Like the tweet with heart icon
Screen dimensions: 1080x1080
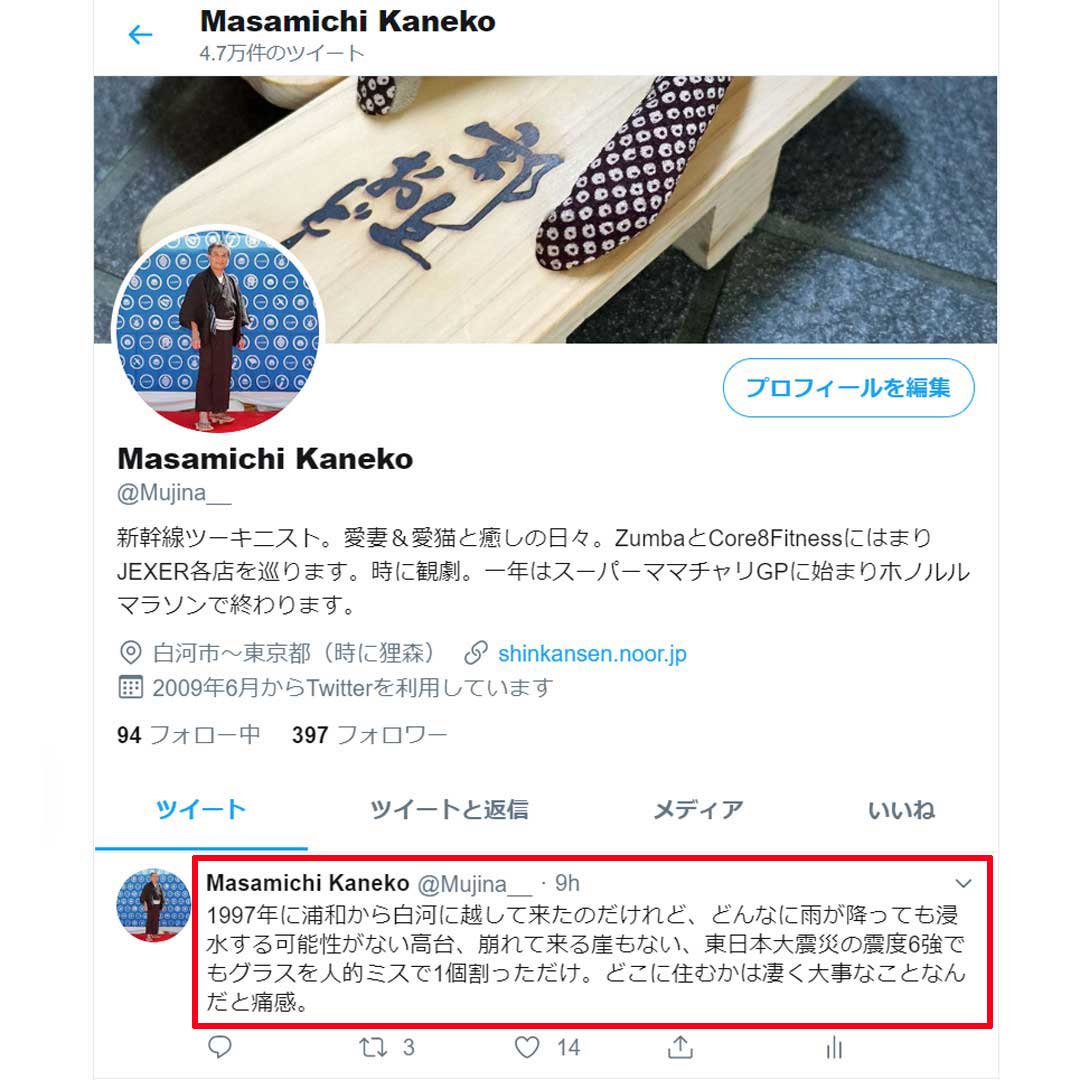point(527,1048)
